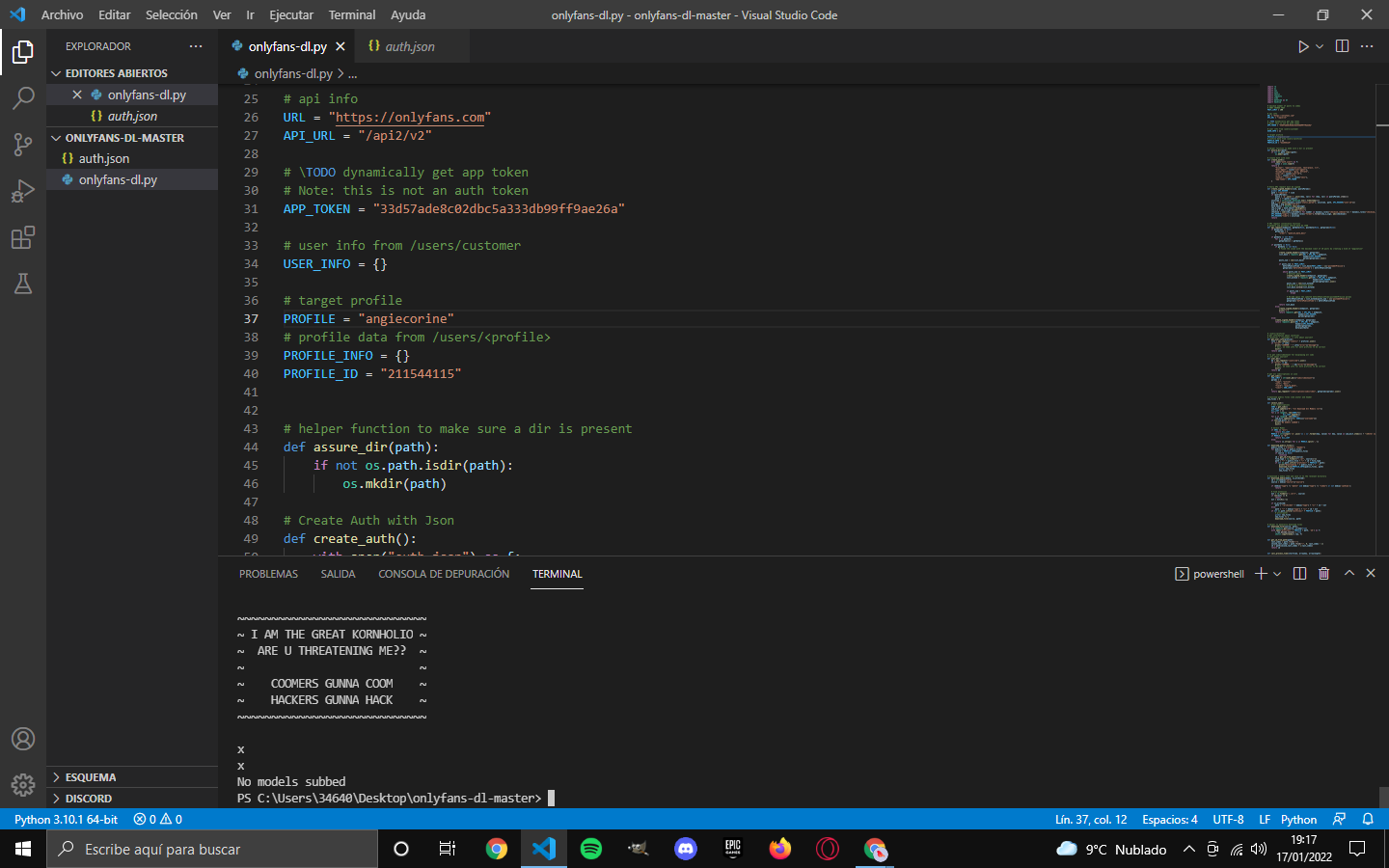1389x868 pixels.
Task: Open the Extensions view
Action: [x=23, y=237]
